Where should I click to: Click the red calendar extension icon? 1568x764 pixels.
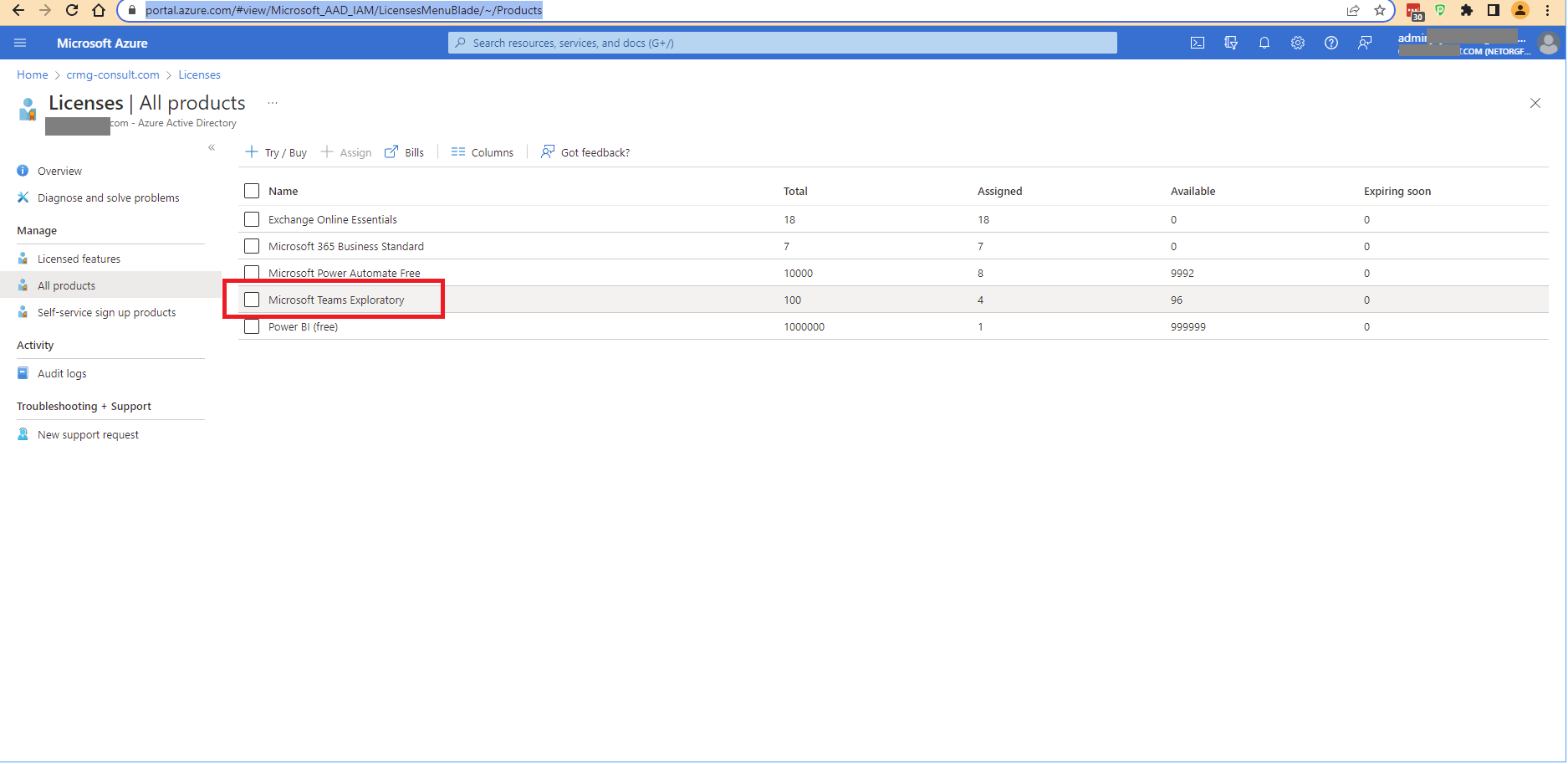tap(1415, 11)
